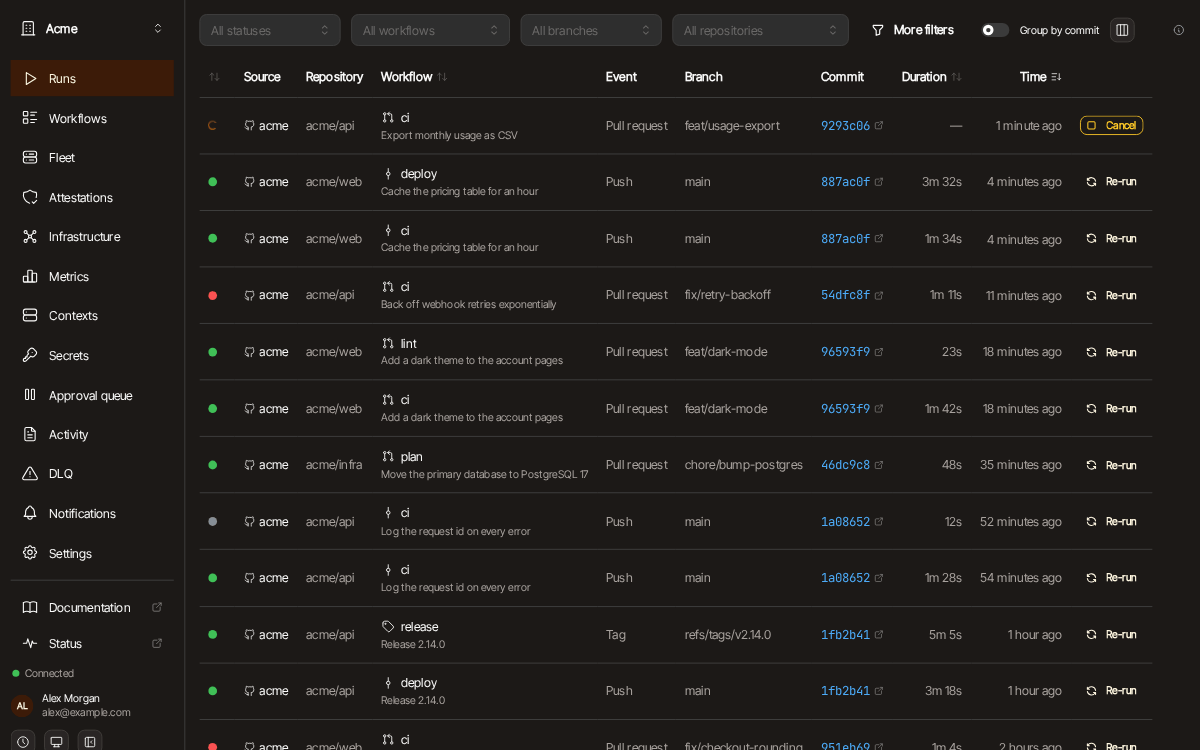Click the '5m 5s' duration cell
The height and width of the screenshot is (750, 1200).
tap(945, 634)
